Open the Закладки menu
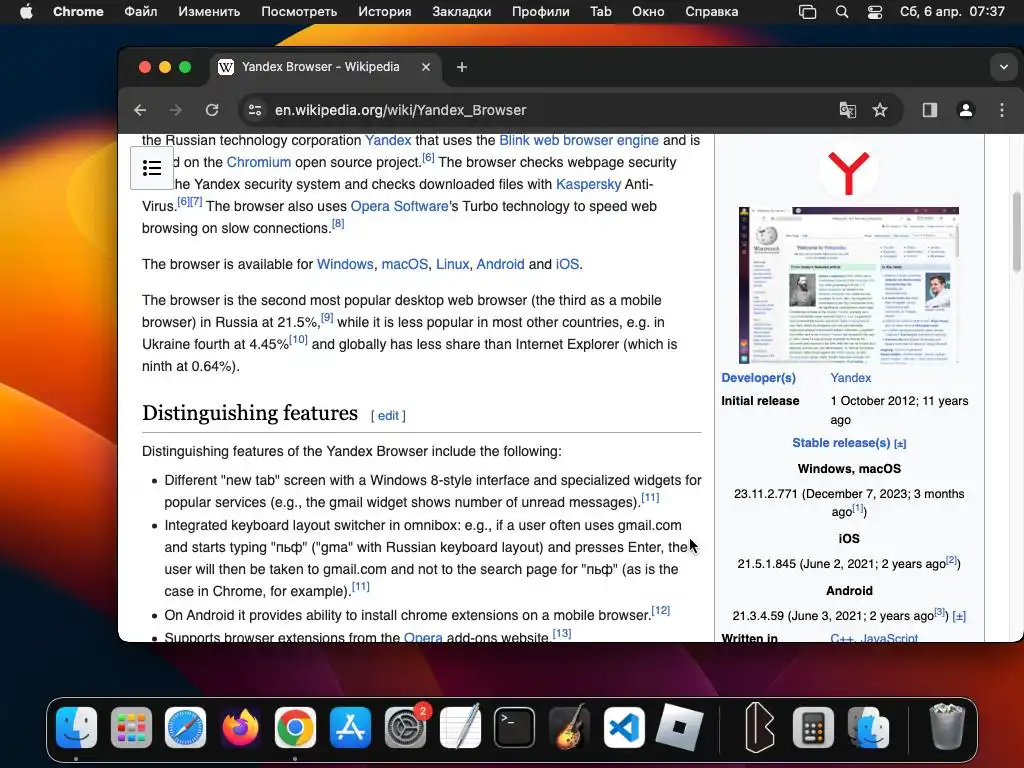This screenshot has width=1024, height=768. (x=462, y=12)
